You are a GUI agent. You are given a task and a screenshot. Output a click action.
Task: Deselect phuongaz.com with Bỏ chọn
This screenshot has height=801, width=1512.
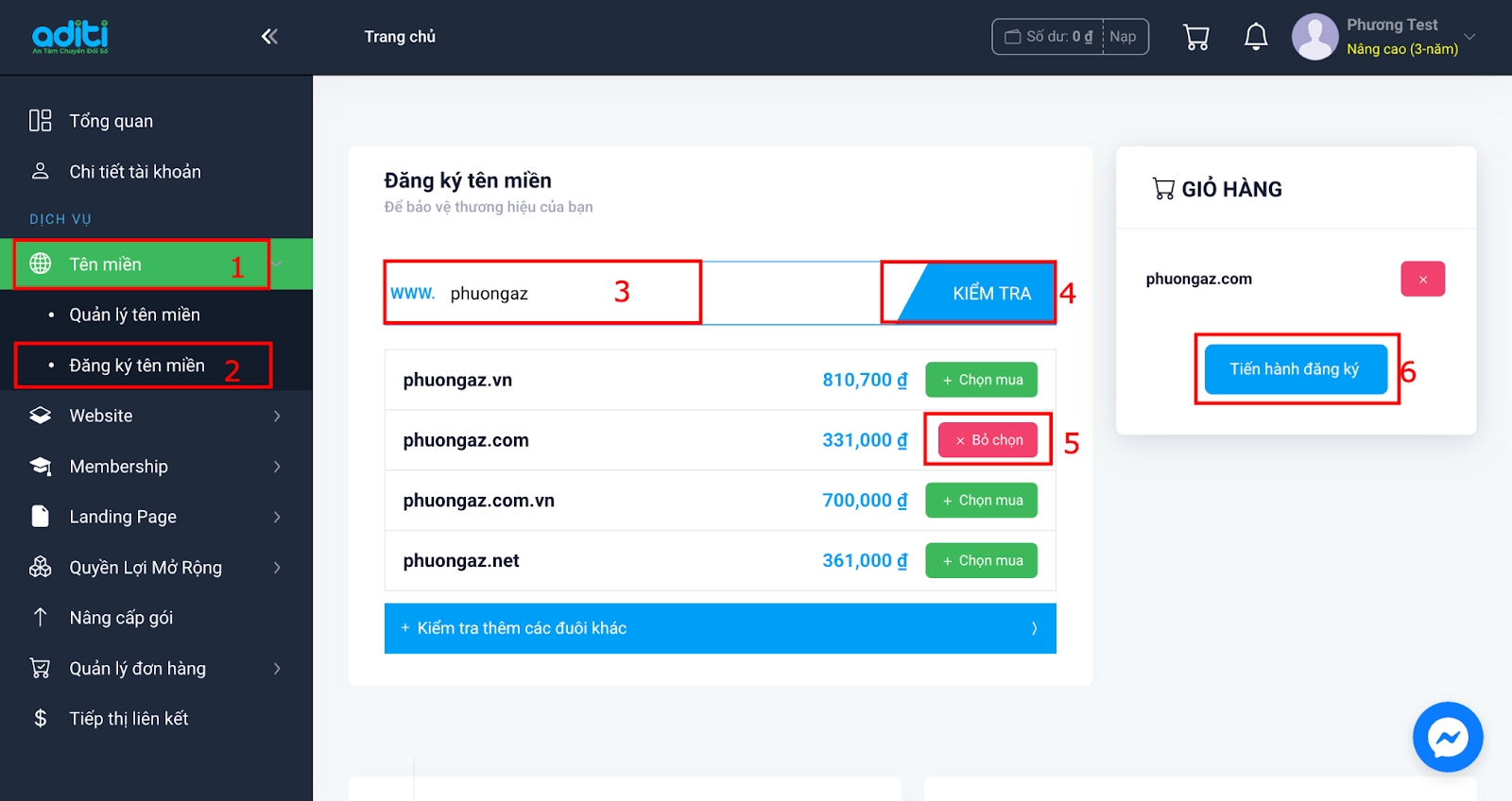[x=988, y=440]
